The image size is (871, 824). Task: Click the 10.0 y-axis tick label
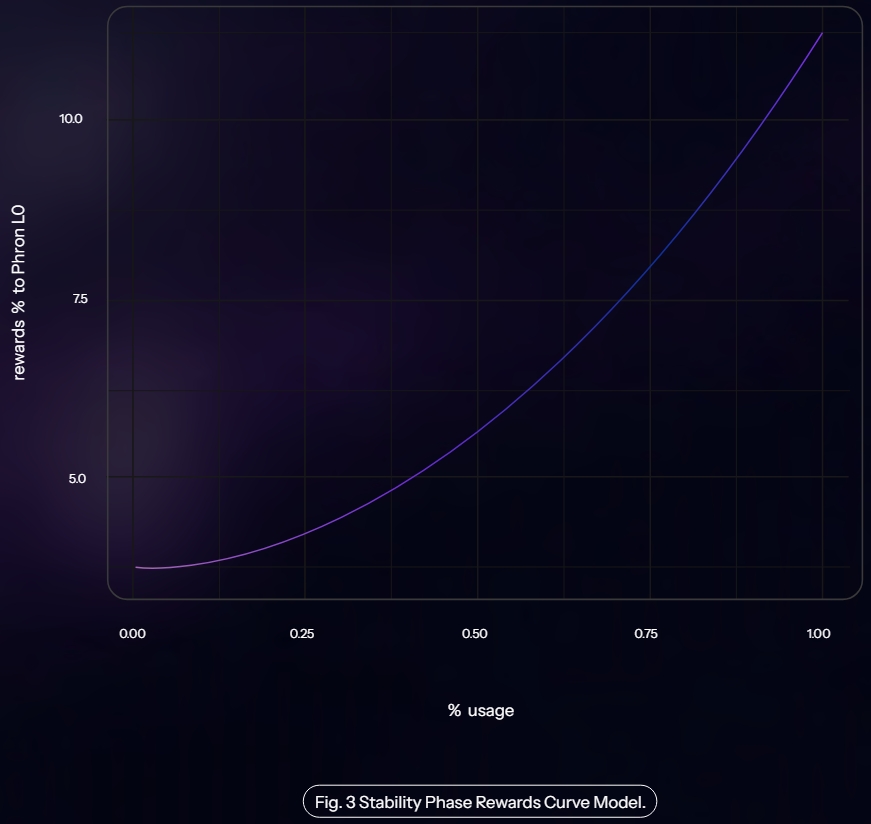(x=70, y=119)
